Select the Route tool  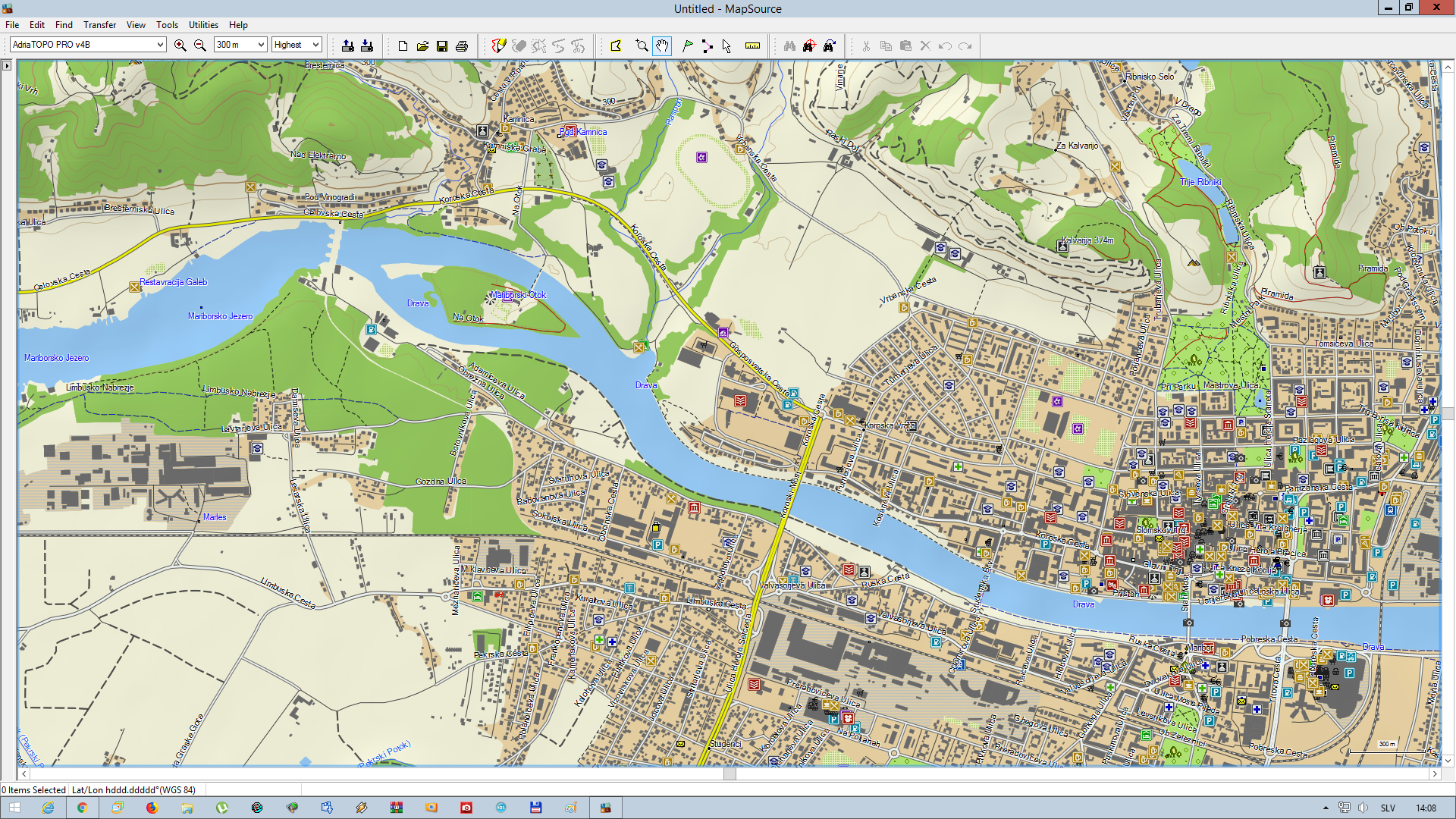coord(708,45)
